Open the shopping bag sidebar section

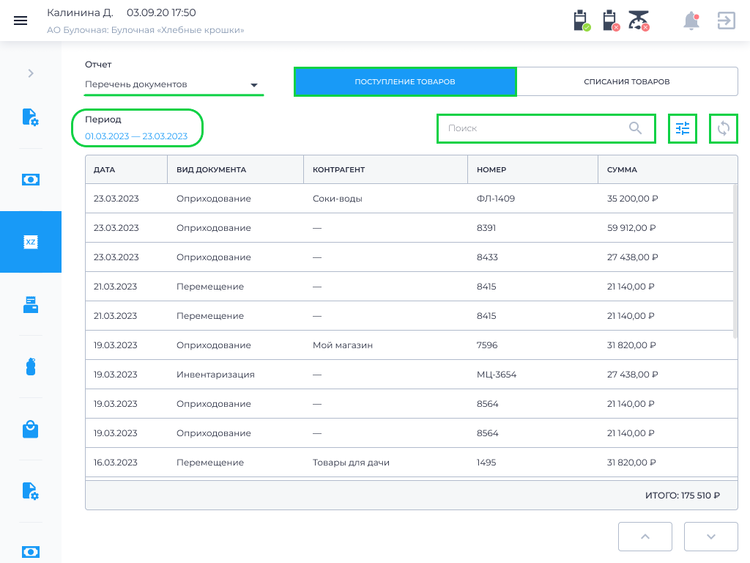pos(31,429)
